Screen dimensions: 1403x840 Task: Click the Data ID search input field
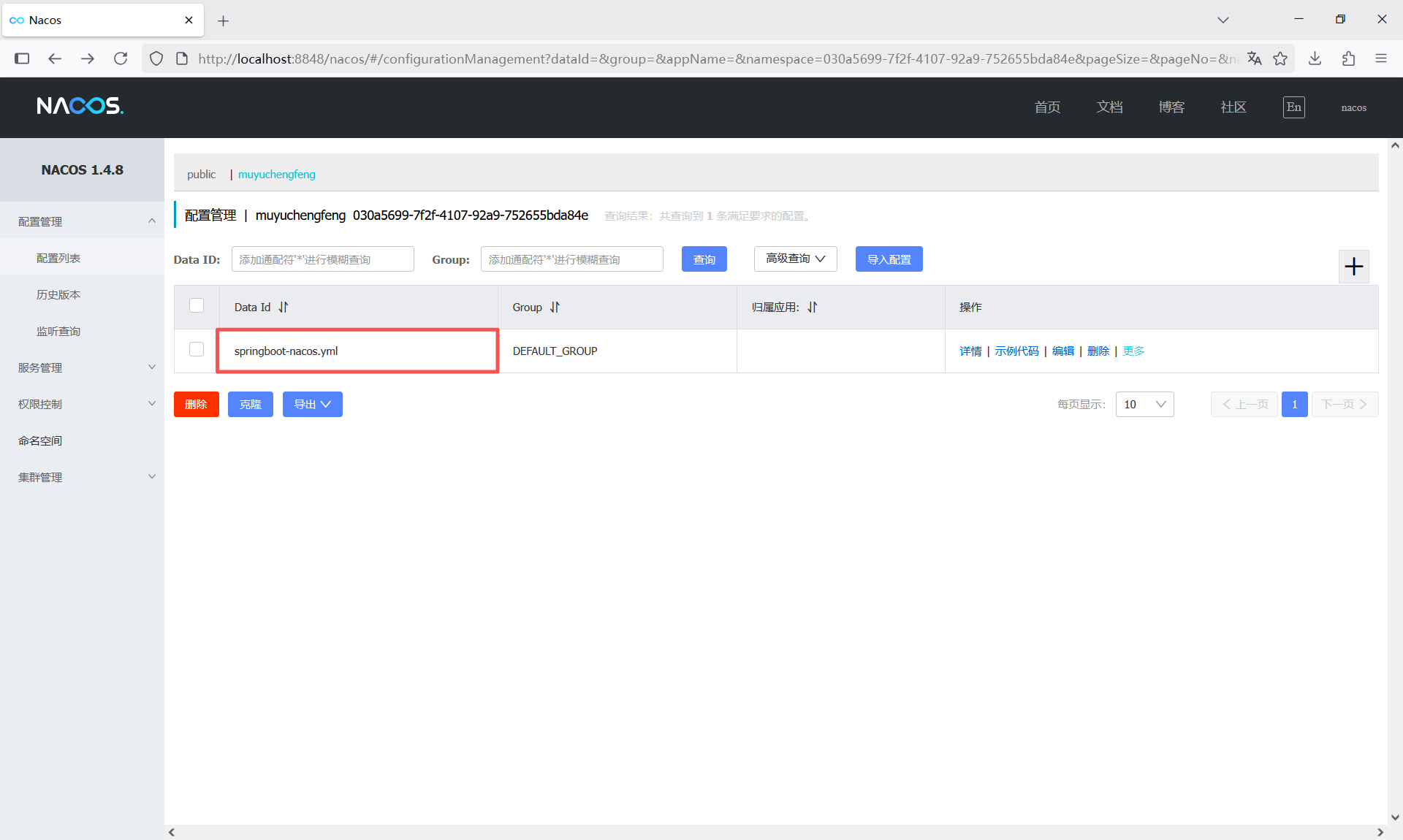322,259
